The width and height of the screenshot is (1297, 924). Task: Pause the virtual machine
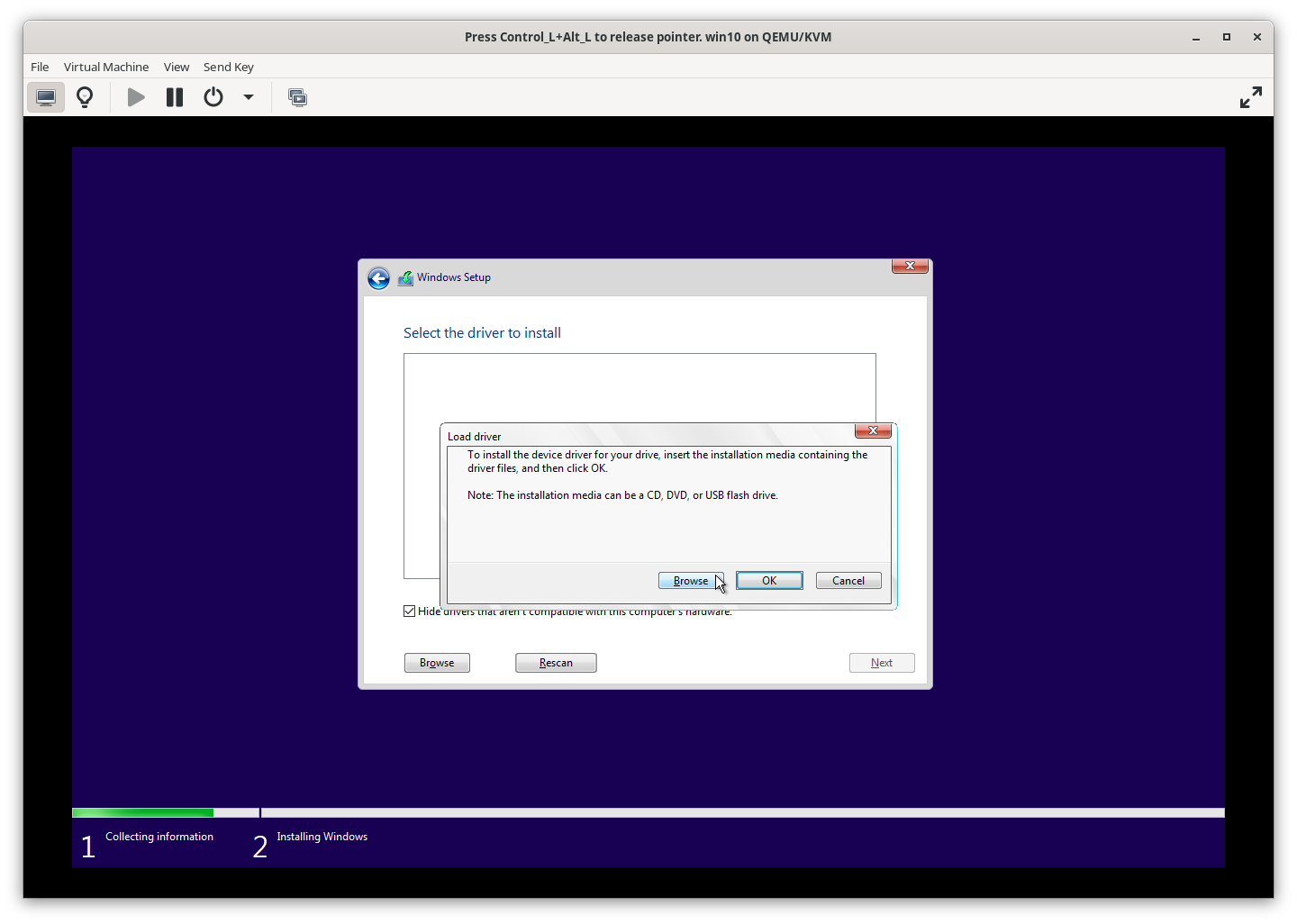click(x=175, y=97)
